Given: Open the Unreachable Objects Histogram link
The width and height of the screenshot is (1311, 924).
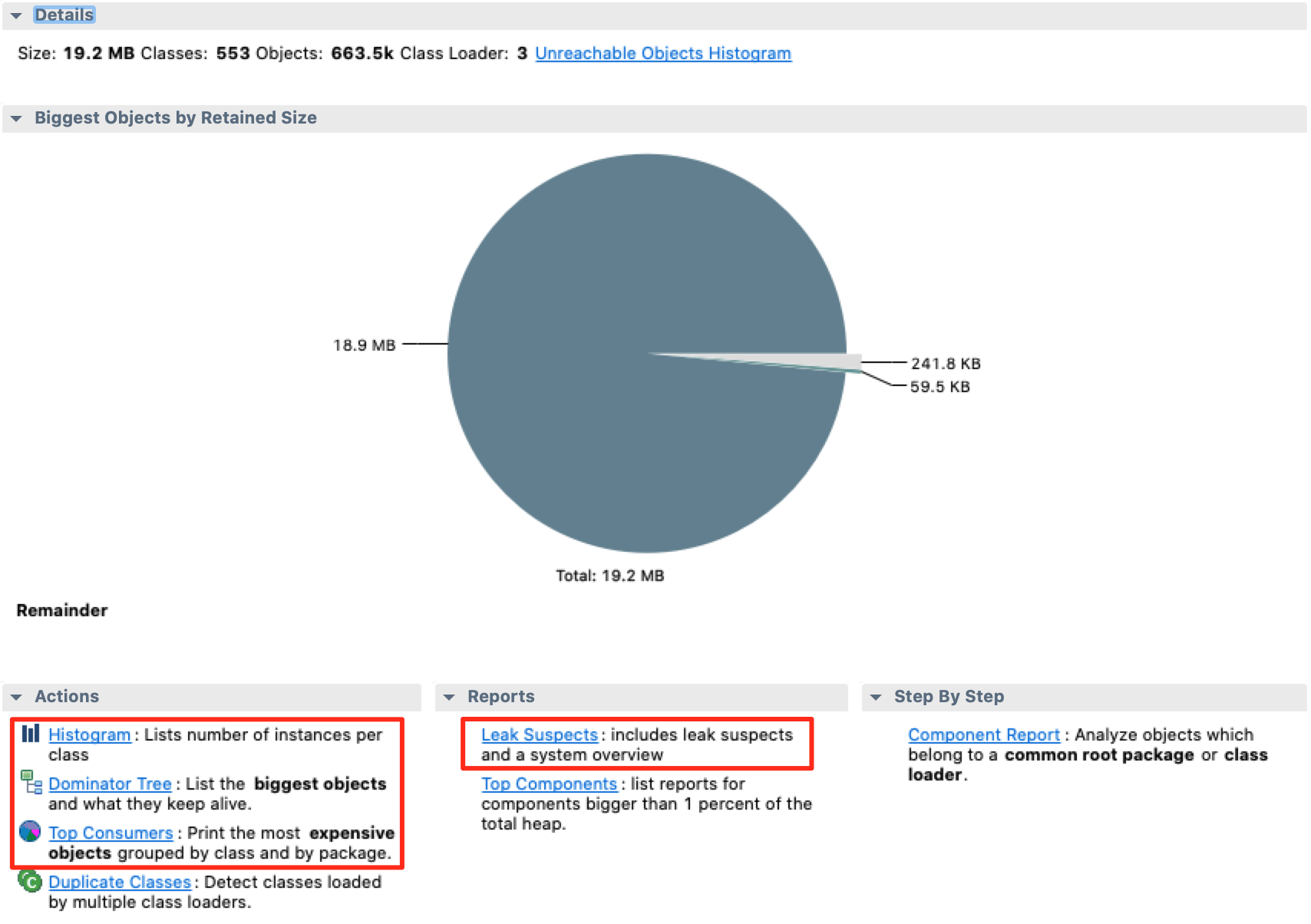Looking at the screenshot, I should (663, 53).
